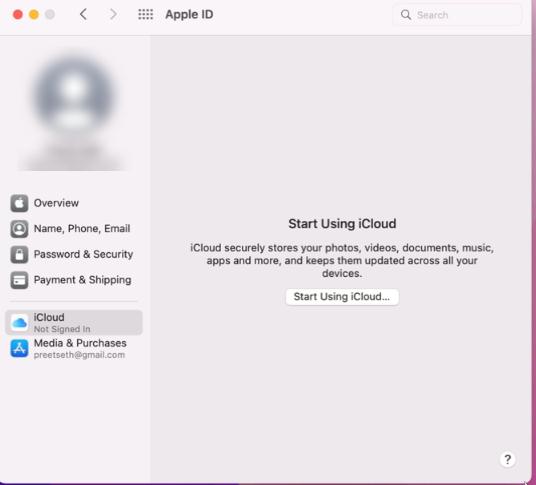The height and width of the screenshot is (485, 536).
Task: Select the Overview sidebar item
Action: [x=74, y=203]
